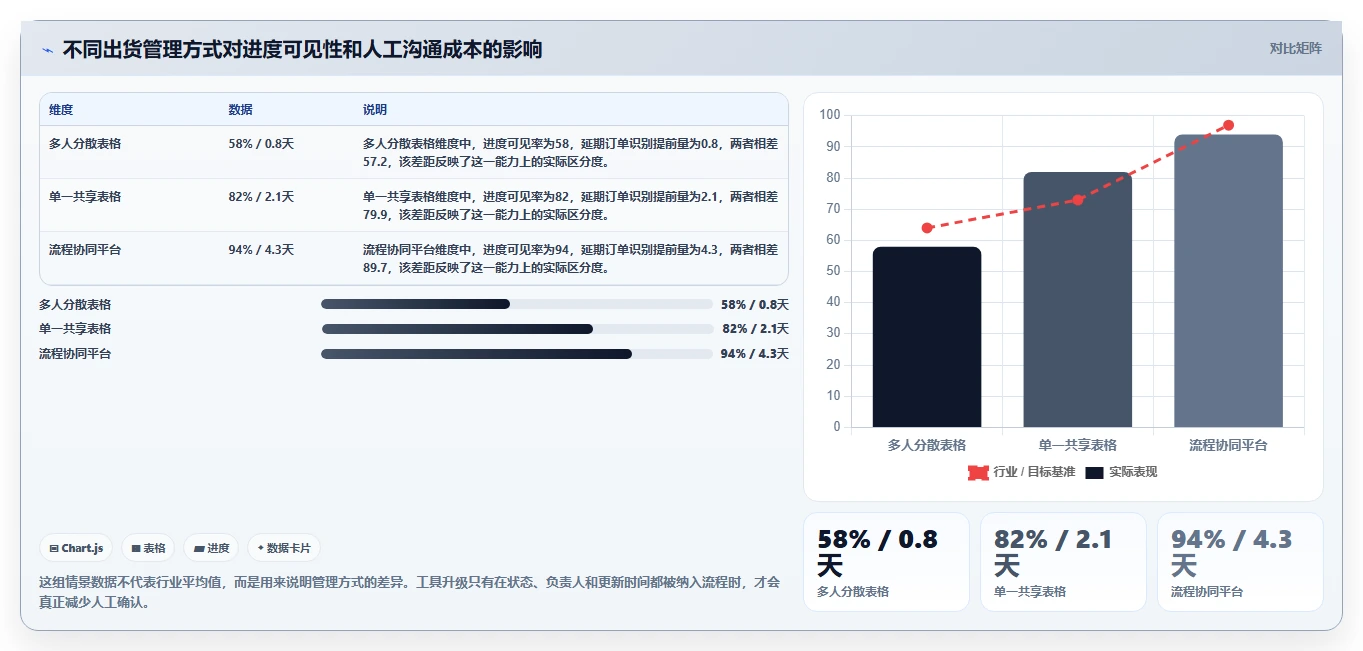Toggle 行业 / 目标基准 legend entry
The height and width of the screenshot is (651, 1363).
[1021, 472]
